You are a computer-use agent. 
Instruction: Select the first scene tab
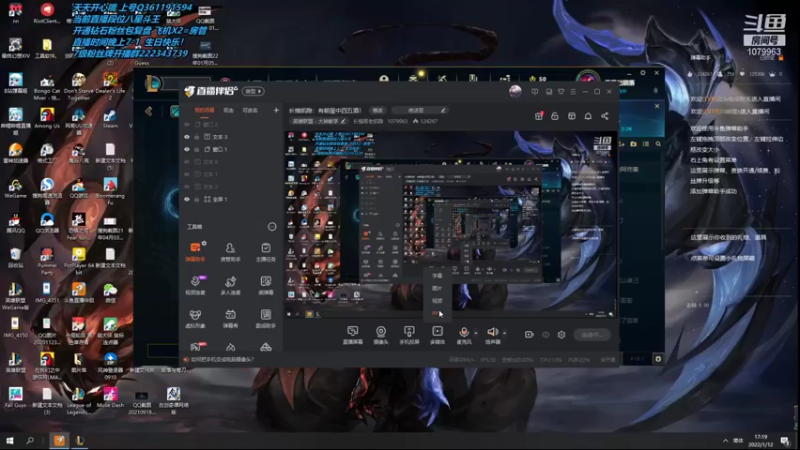[x=204, y=110]
